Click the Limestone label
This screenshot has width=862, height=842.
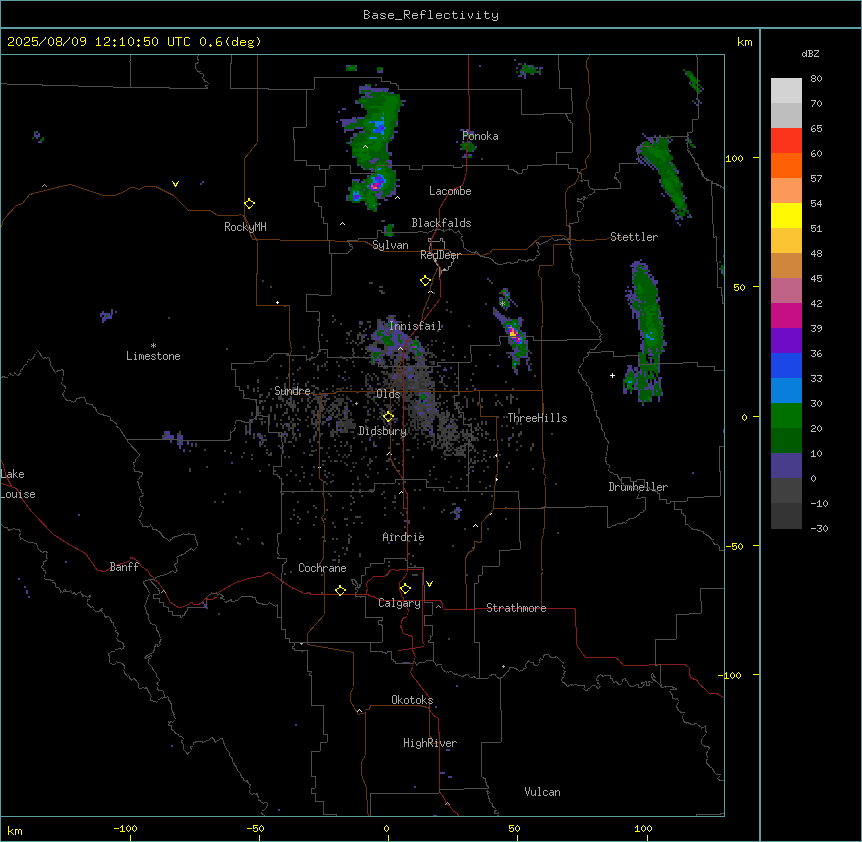153,356
